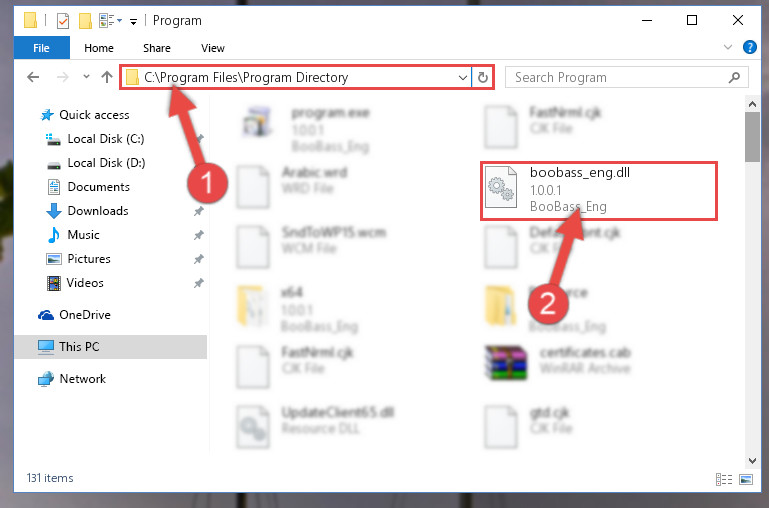Open the recent locations dropdown arrow
This screenshot has width=769, height=508.
click(86, 76)
